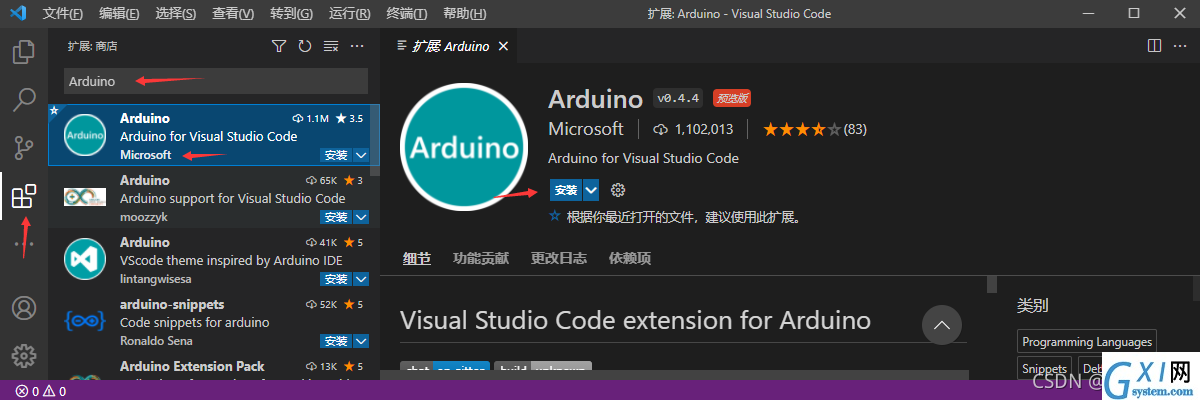Install Microsoft Arduino from the list

coord(336,155)
